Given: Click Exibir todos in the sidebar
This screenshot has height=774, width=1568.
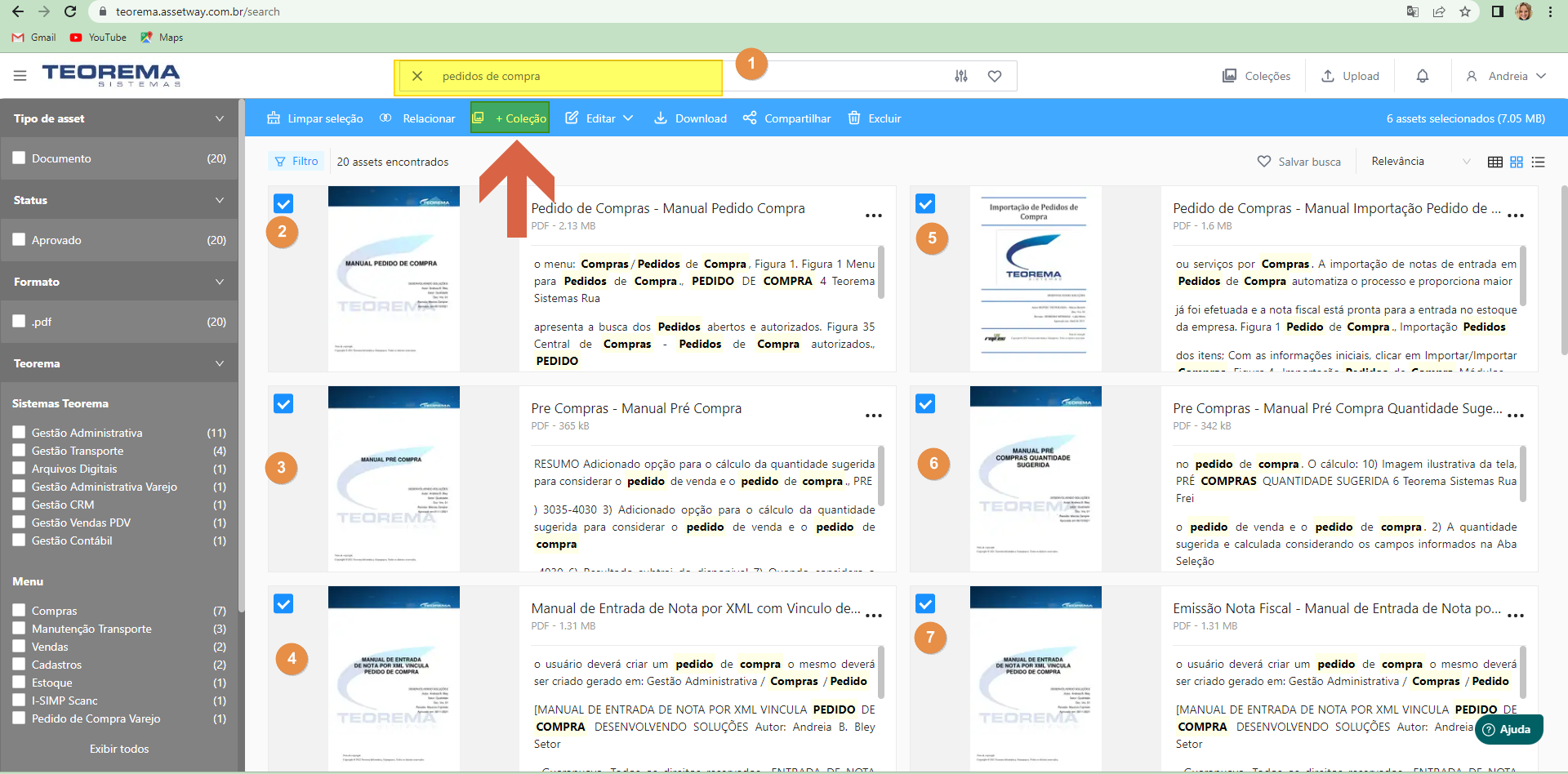Looking at the screenshot, I should coord(119,749).
